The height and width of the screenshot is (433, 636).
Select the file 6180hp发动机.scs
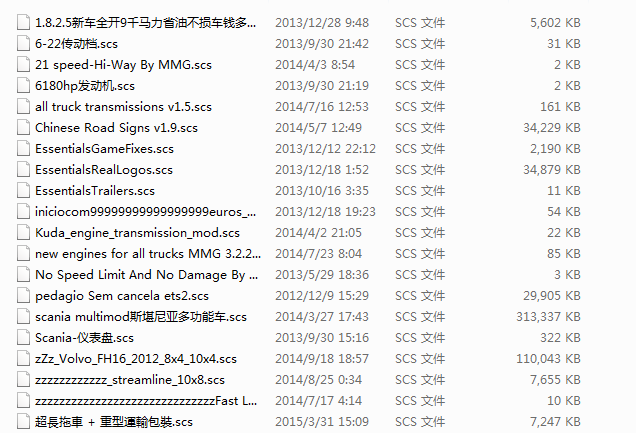click(x=85, y=86)
